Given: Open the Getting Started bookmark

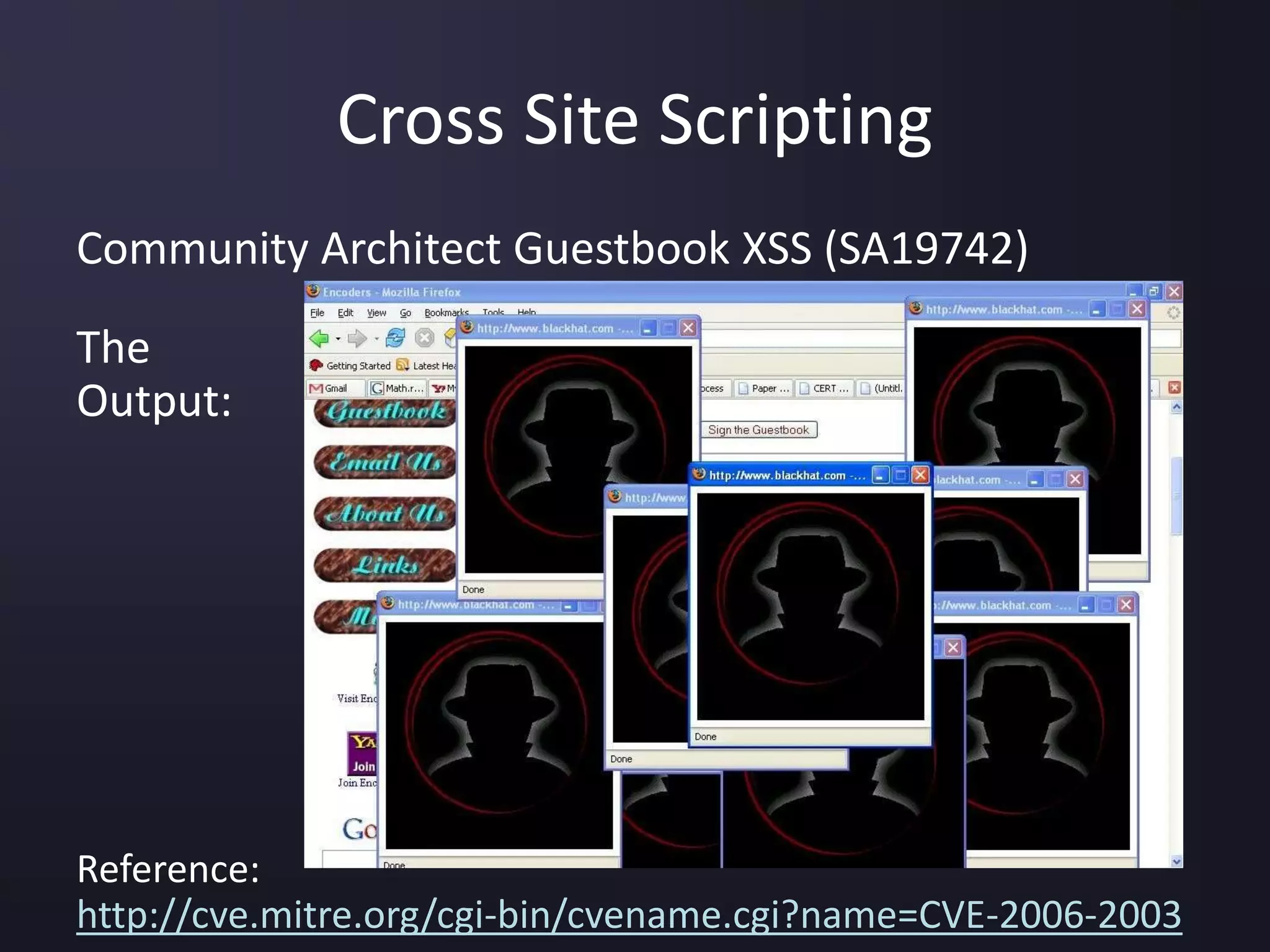Looking at the screenshot, I should coord(350,366).
